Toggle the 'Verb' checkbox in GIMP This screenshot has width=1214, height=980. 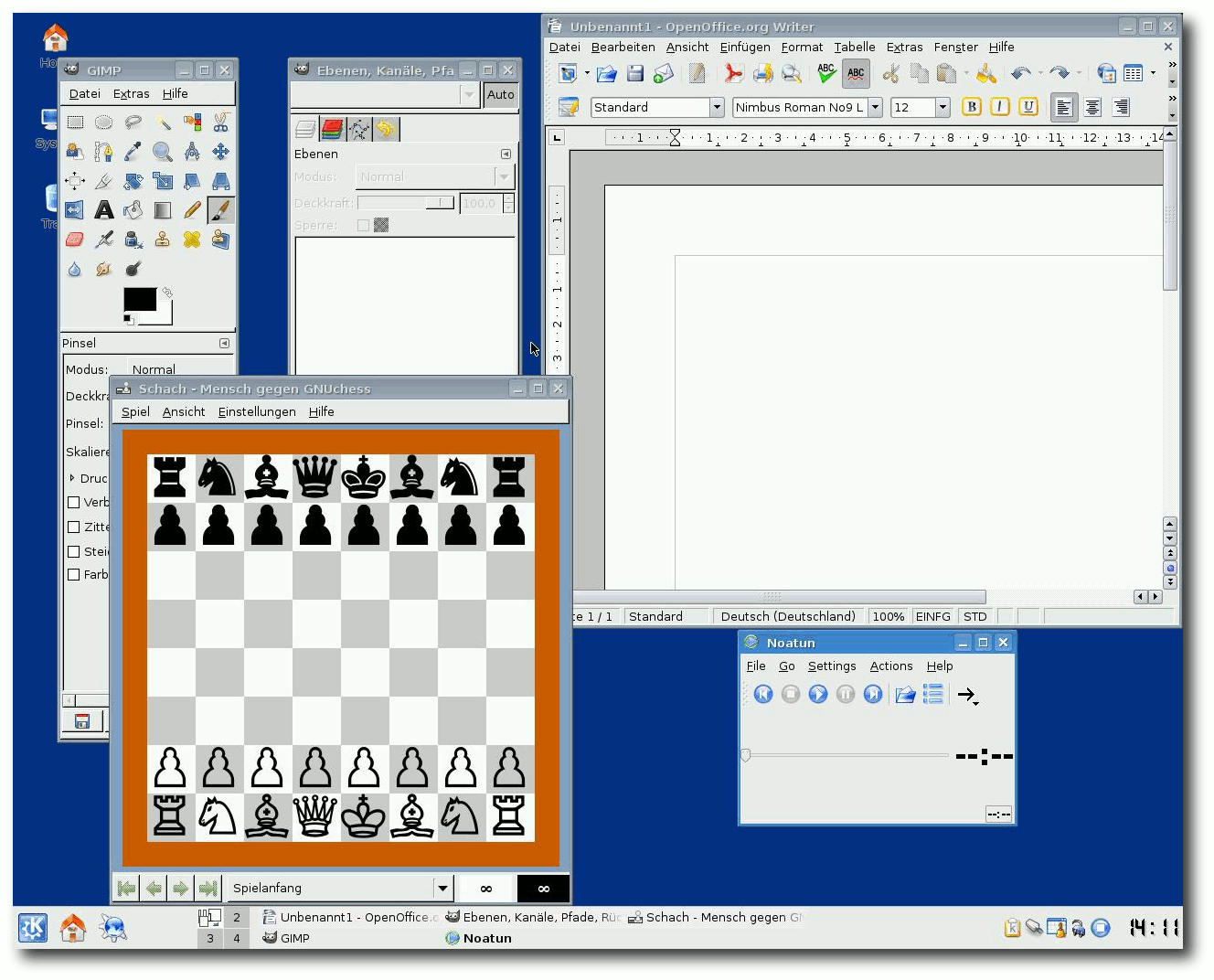point(74,502)
